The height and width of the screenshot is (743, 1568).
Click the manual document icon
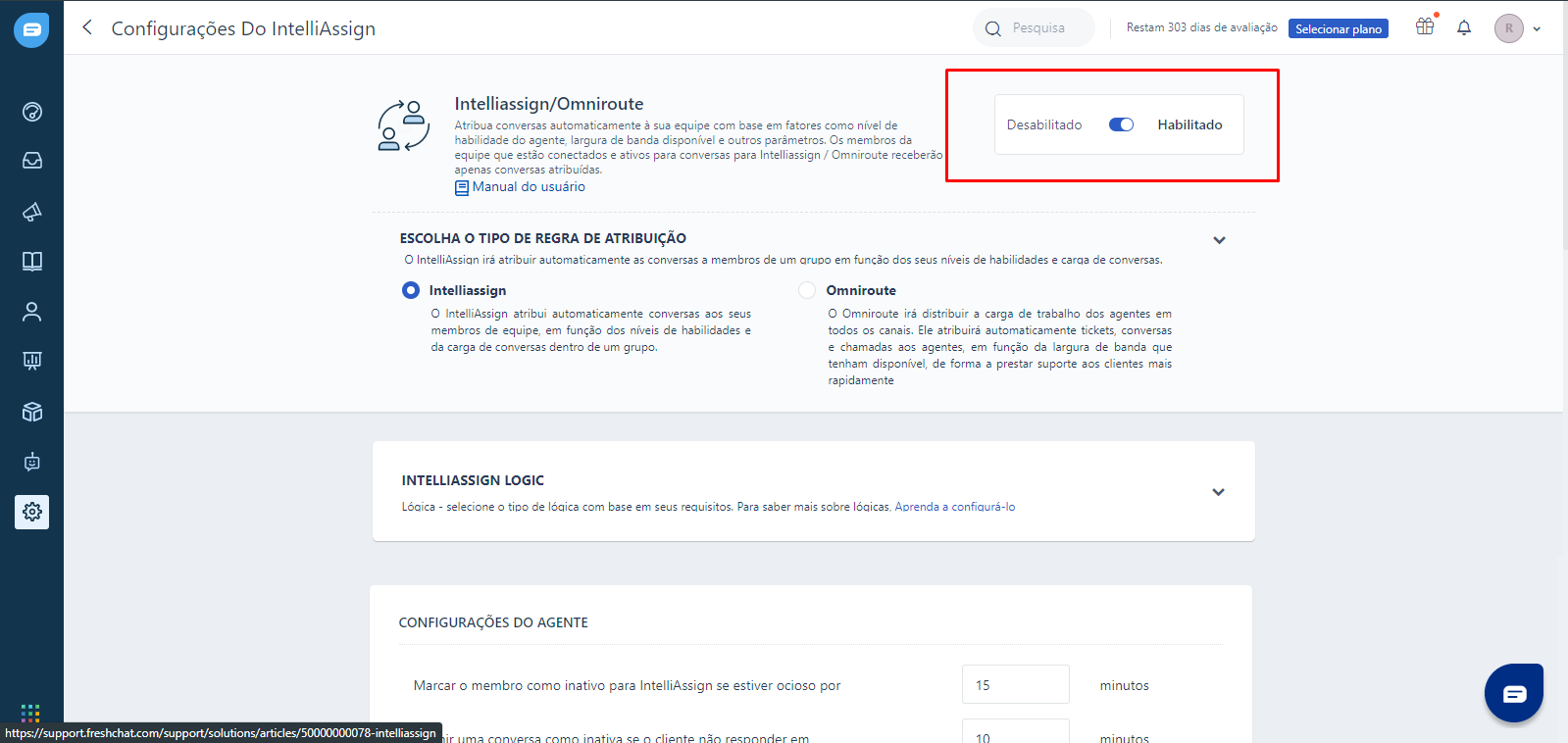point(462,187)
